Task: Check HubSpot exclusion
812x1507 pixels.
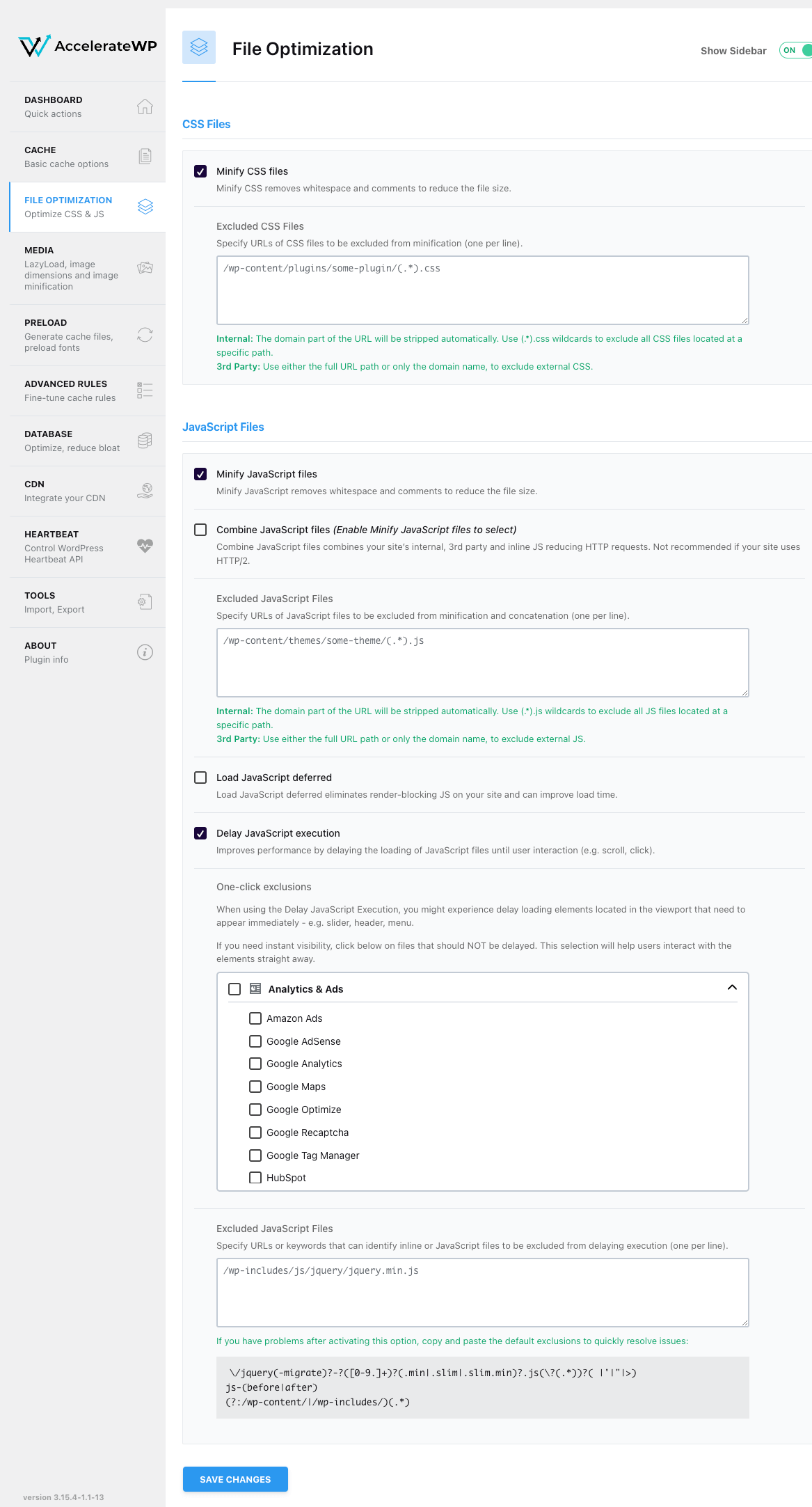Action: [x=255, y=1178]
